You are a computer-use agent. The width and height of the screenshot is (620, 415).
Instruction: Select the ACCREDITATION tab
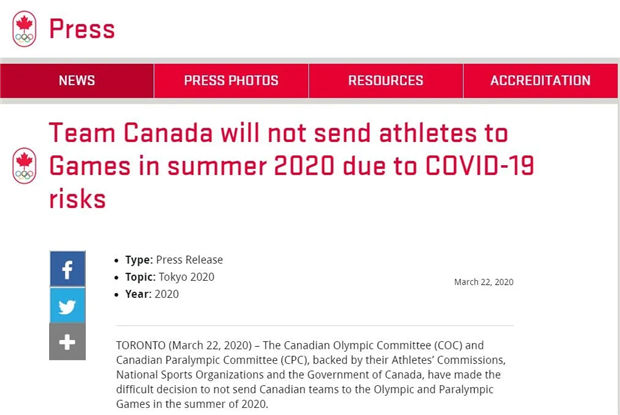(x=540, y=81)
